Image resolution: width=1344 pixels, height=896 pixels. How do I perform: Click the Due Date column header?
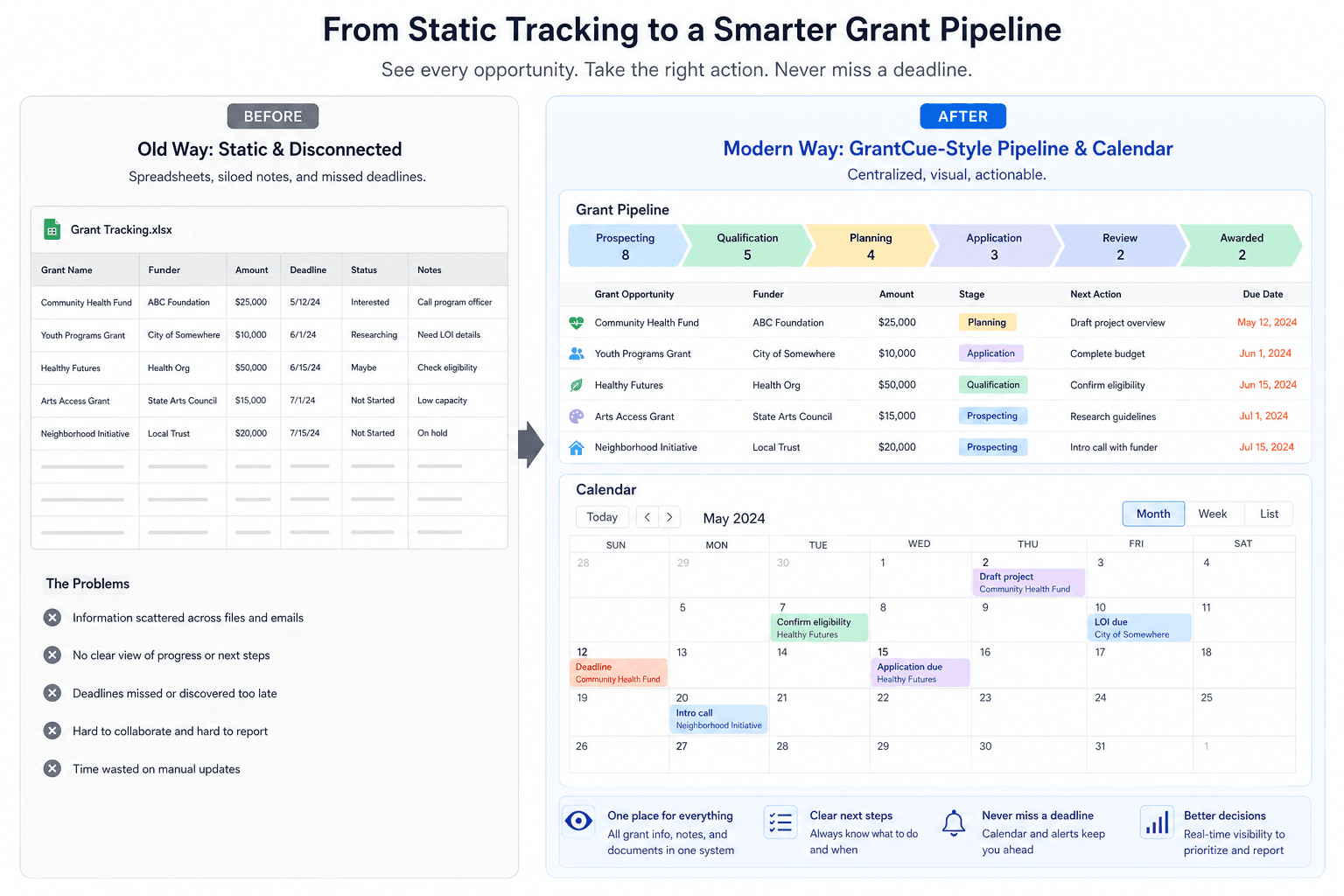point(1263,294)
